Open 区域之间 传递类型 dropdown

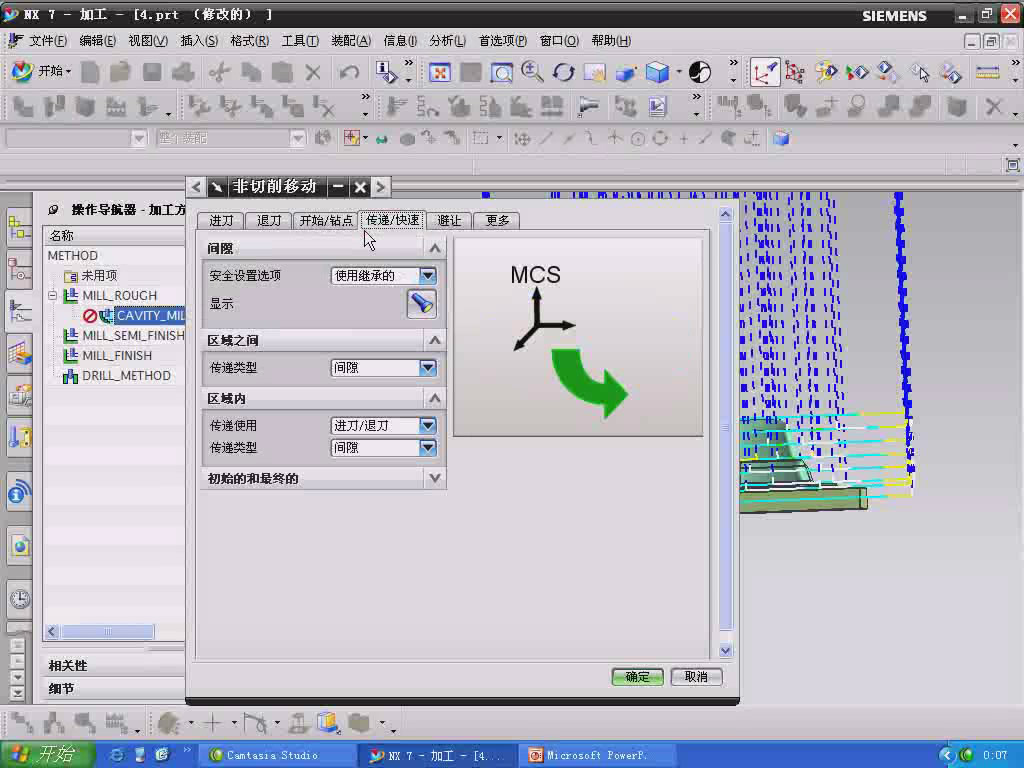(x=383, y=368)
